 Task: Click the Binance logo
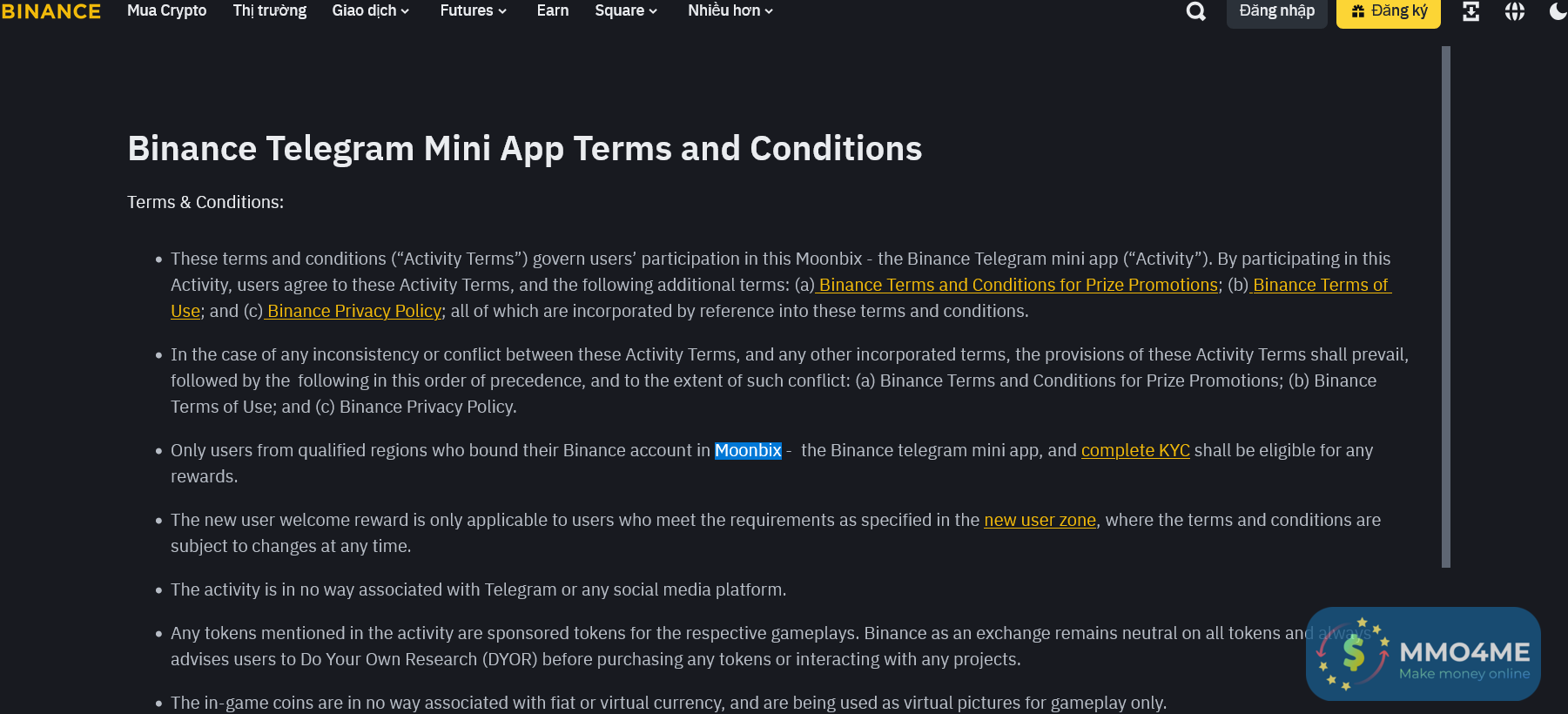tap(50, 11)
